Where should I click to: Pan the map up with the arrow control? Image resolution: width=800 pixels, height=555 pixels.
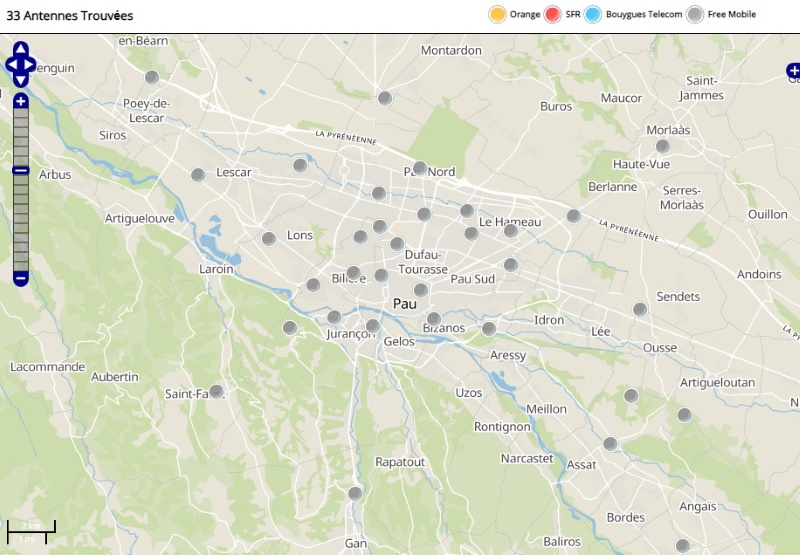coord(21,49)
